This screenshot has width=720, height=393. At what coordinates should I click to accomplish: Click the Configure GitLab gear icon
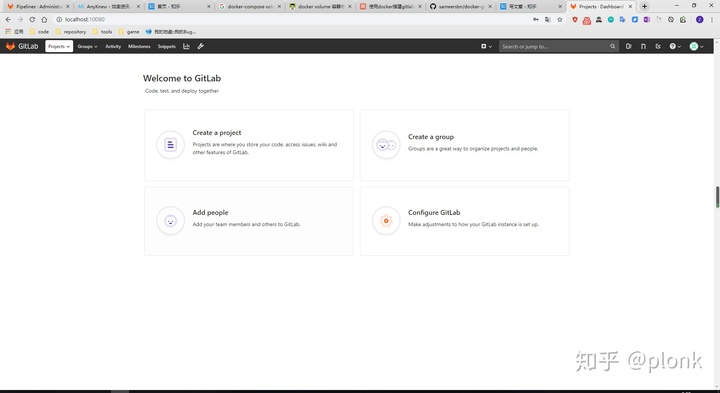click(386, 221)
